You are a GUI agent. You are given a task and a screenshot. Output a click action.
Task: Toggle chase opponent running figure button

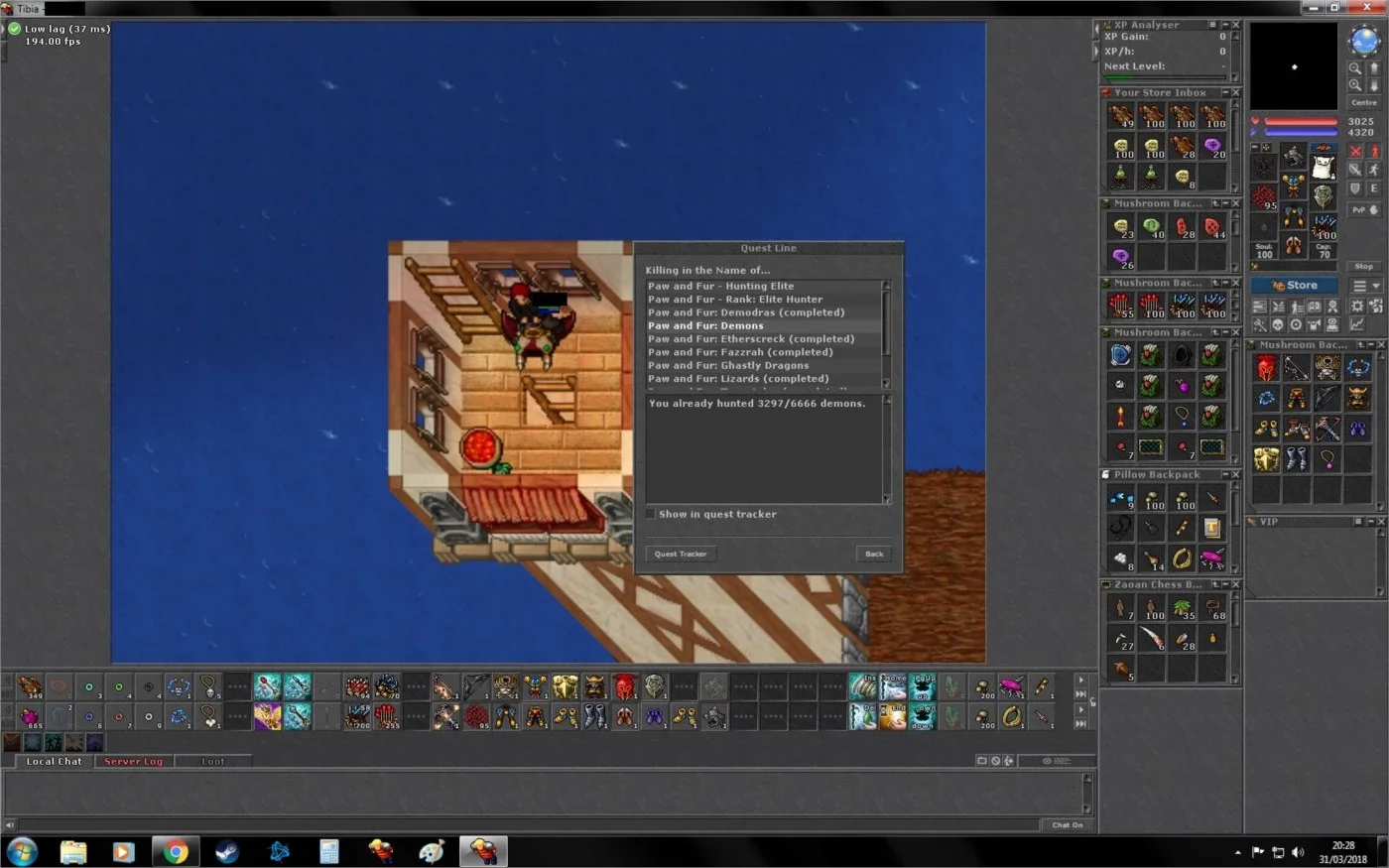click(1375, 170)
